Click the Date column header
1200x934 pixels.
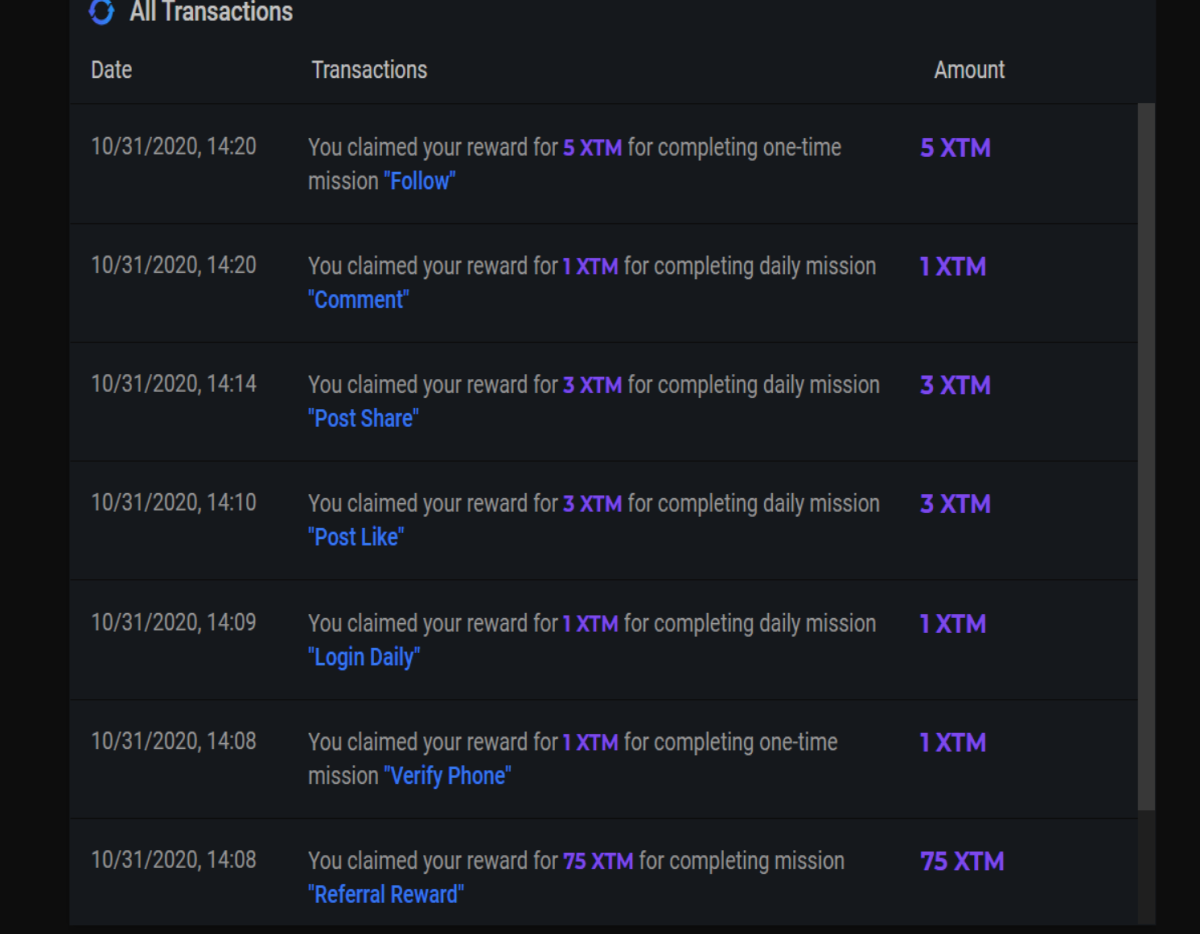click(111, 70)
